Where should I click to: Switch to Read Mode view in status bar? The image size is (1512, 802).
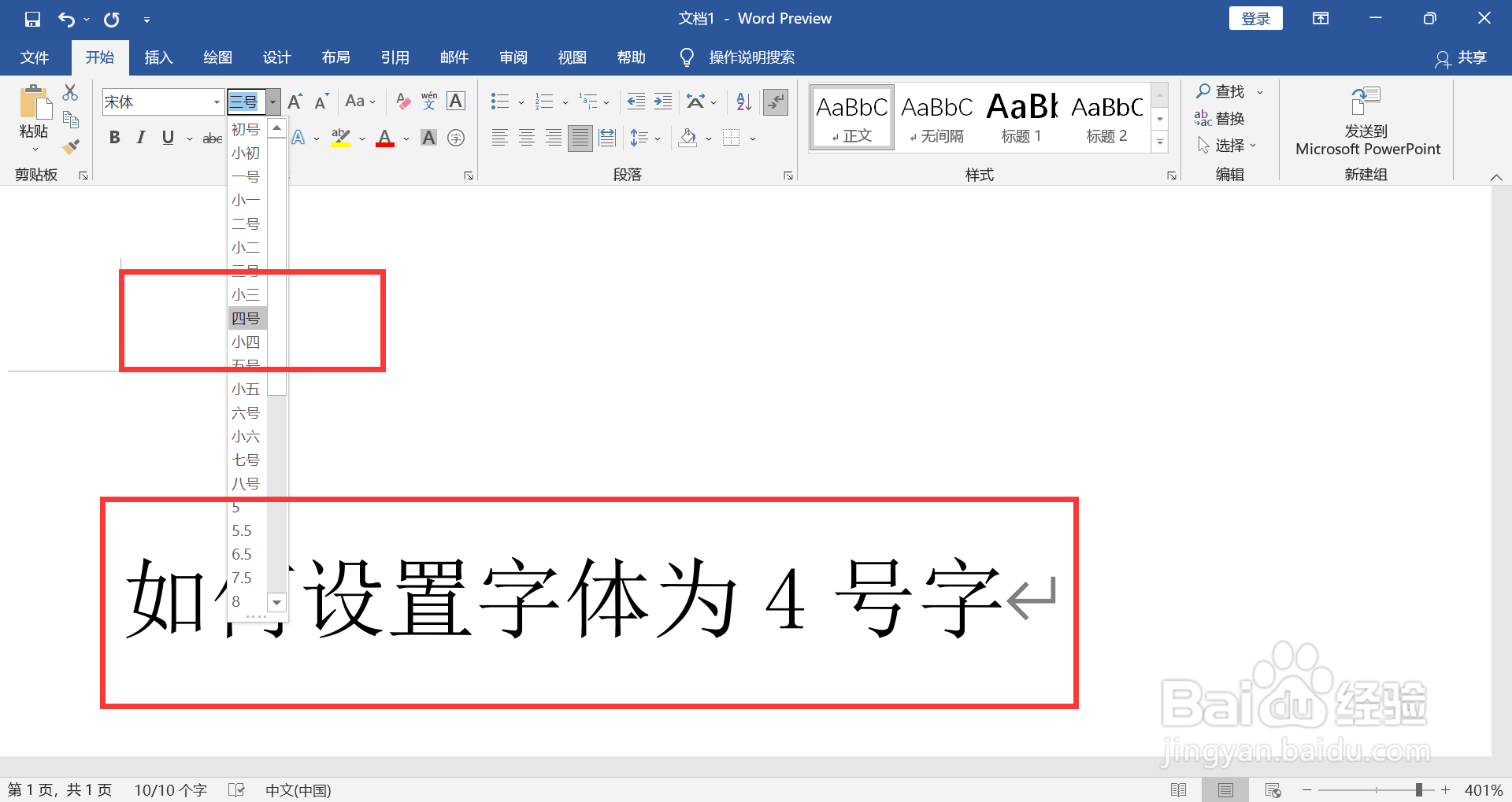click(x=1179, y=789)
